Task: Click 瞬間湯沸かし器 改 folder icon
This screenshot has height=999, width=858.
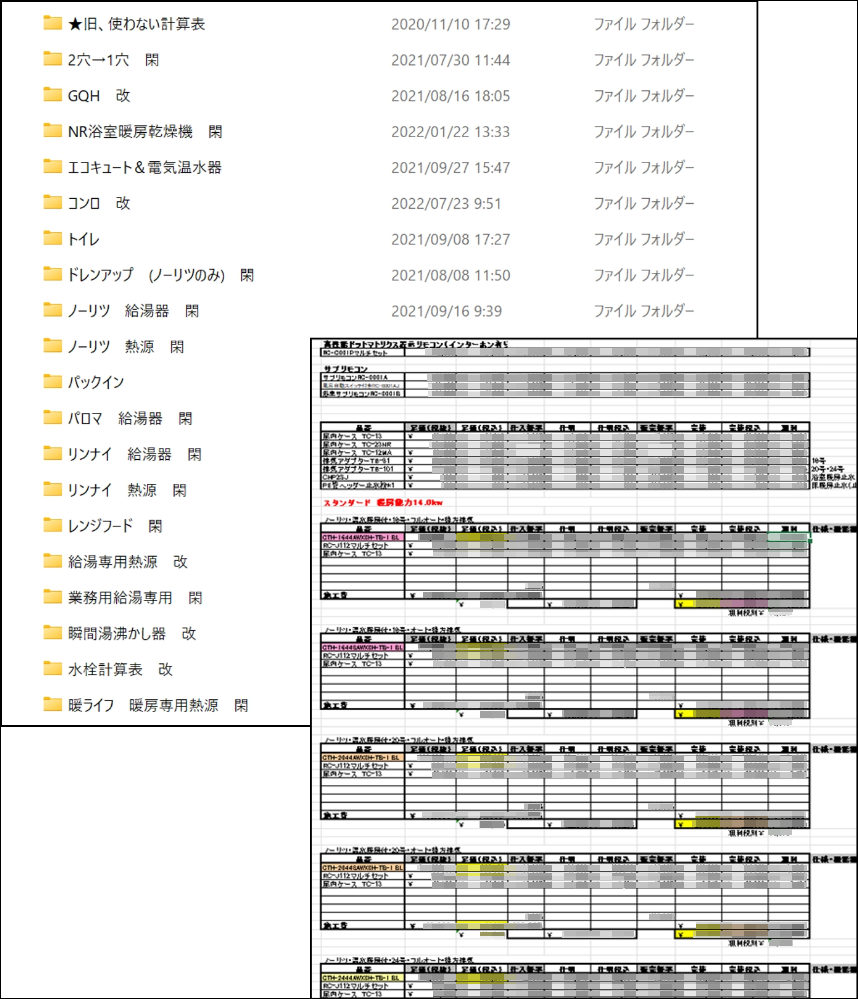Action: (52, 633)
